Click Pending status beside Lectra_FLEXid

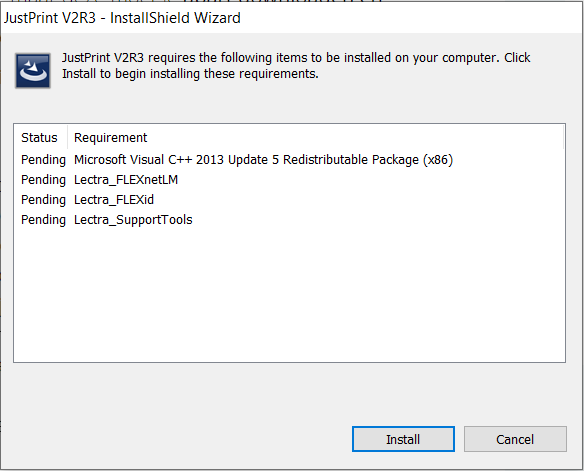point(43,200)
